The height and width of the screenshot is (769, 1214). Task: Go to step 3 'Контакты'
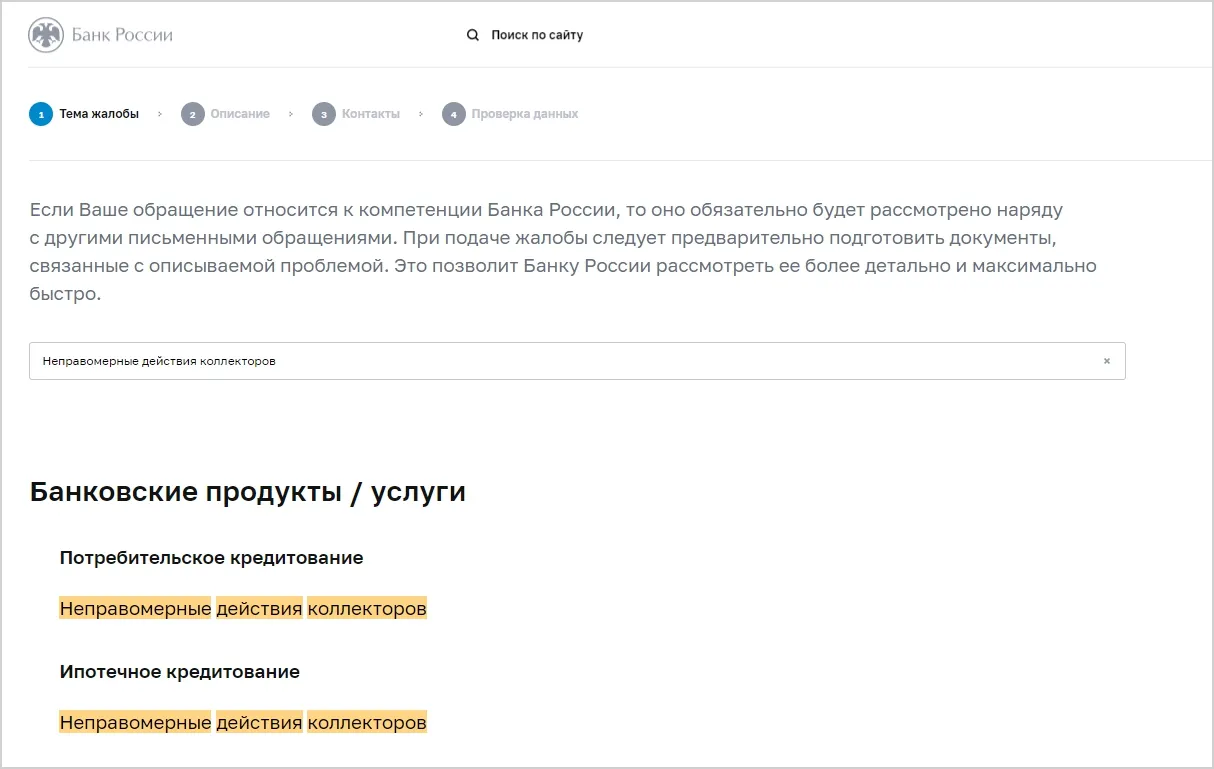[356, 114]
